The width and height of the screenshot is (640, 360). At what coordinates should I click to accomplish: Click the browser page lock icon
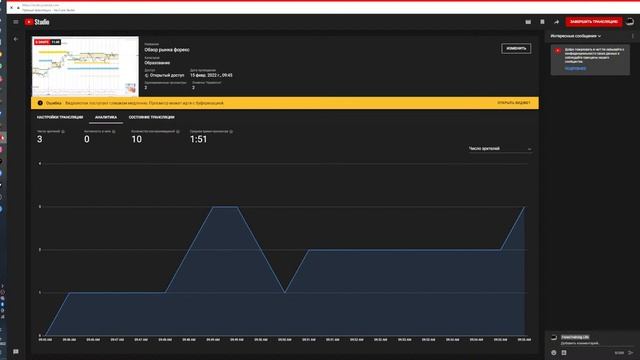click(x=18, y=7)
